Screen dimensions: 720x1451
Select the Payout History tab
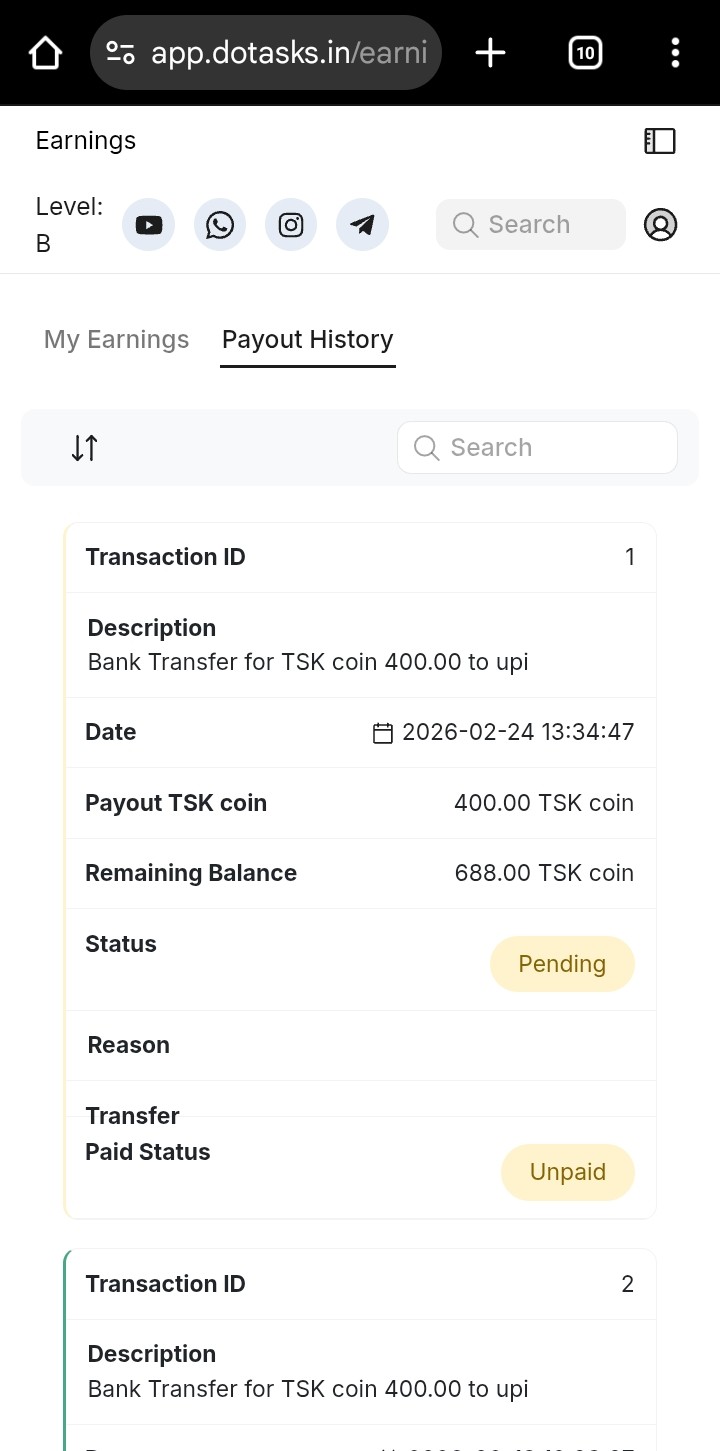[x=308, y=340]
